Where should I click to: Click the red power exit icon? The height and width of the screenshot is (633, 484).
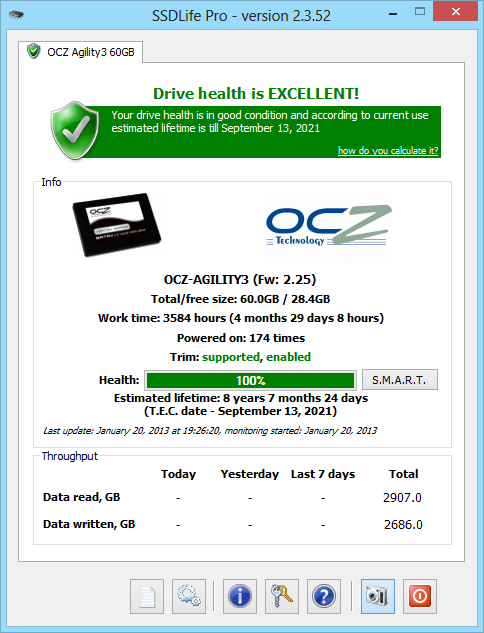[420, 596]
